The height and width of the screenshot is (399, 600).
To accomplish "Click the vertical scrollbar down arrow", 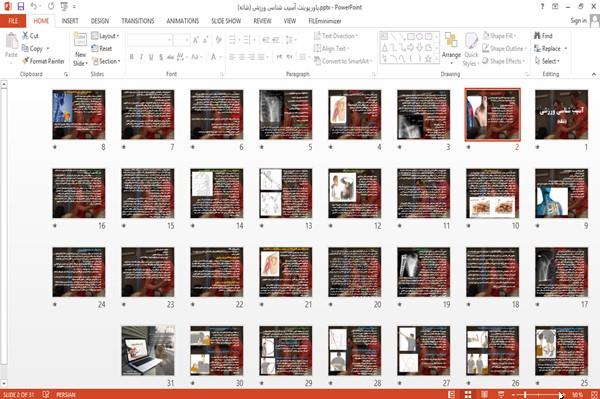I will point(4,383).
